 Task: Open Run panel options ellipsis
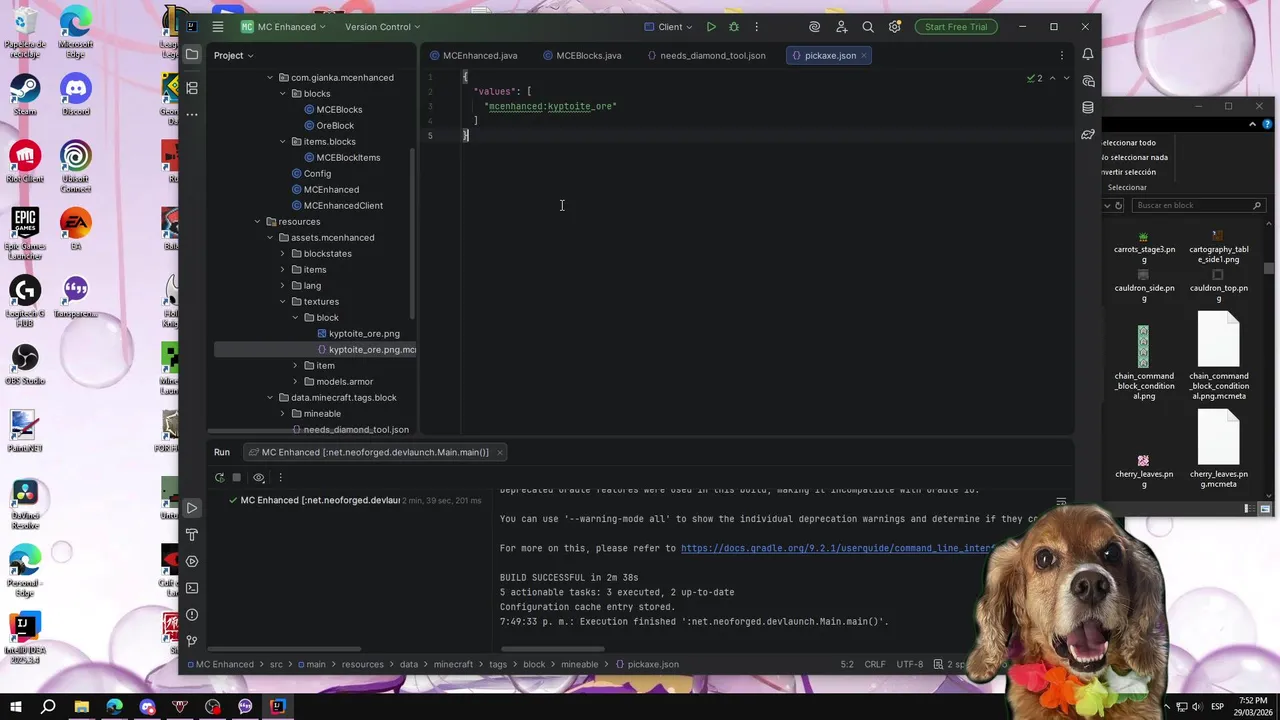point(280,478)
